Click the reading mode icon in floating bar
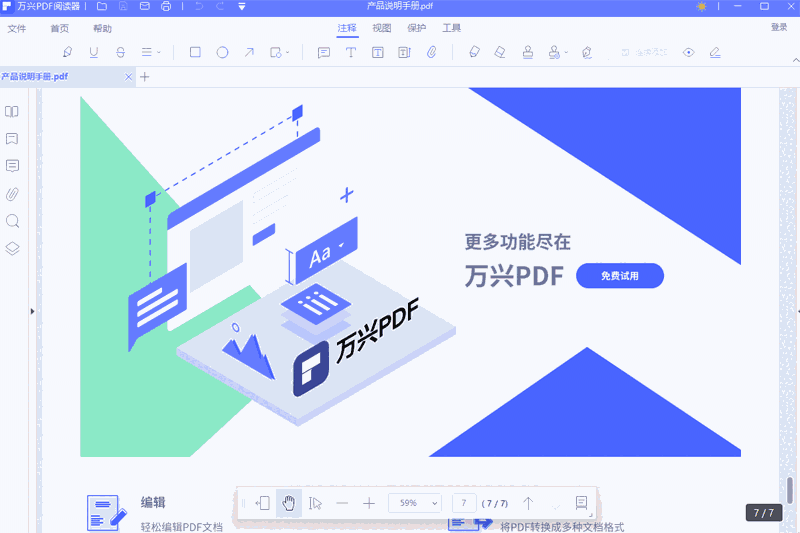This screenshot has height=533, width=800. click(581, 503)
